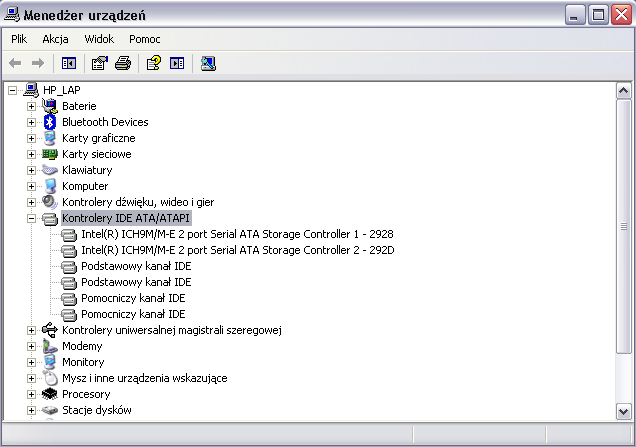Expand the Stacje dysków node
636x447 pixels.
pyautogui.click(x=31, y=410)
